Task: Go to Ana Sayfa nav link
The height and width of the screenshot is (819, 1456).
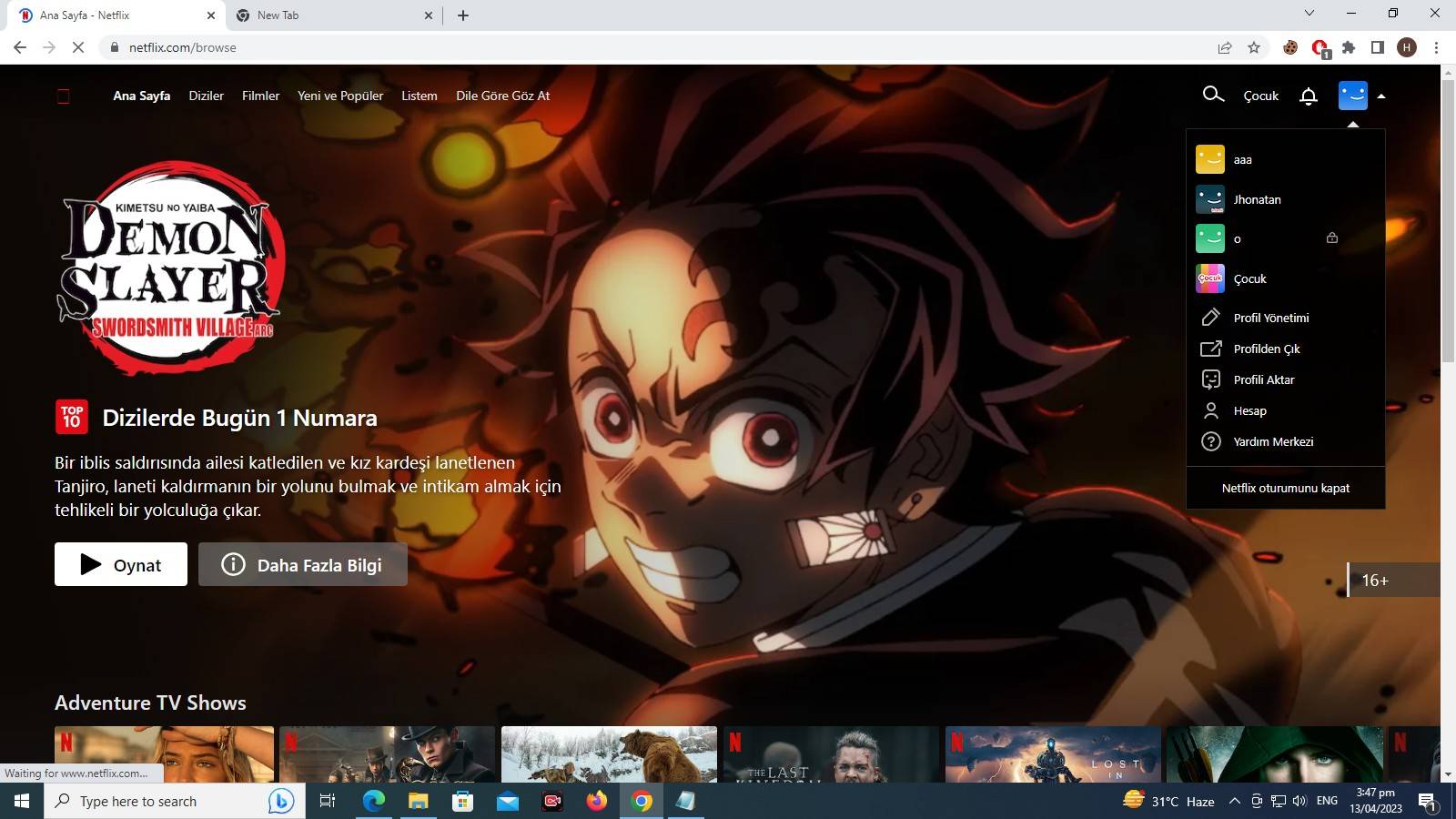Action: click(x=141, y=96)
